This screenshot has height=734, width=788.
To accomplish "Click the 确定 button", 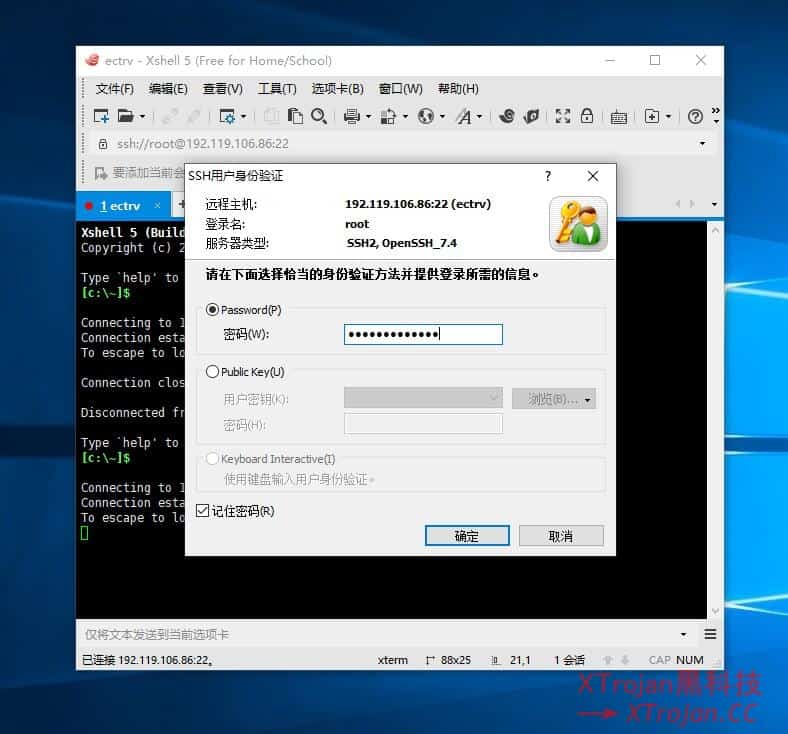I will [x=467, y=536].
